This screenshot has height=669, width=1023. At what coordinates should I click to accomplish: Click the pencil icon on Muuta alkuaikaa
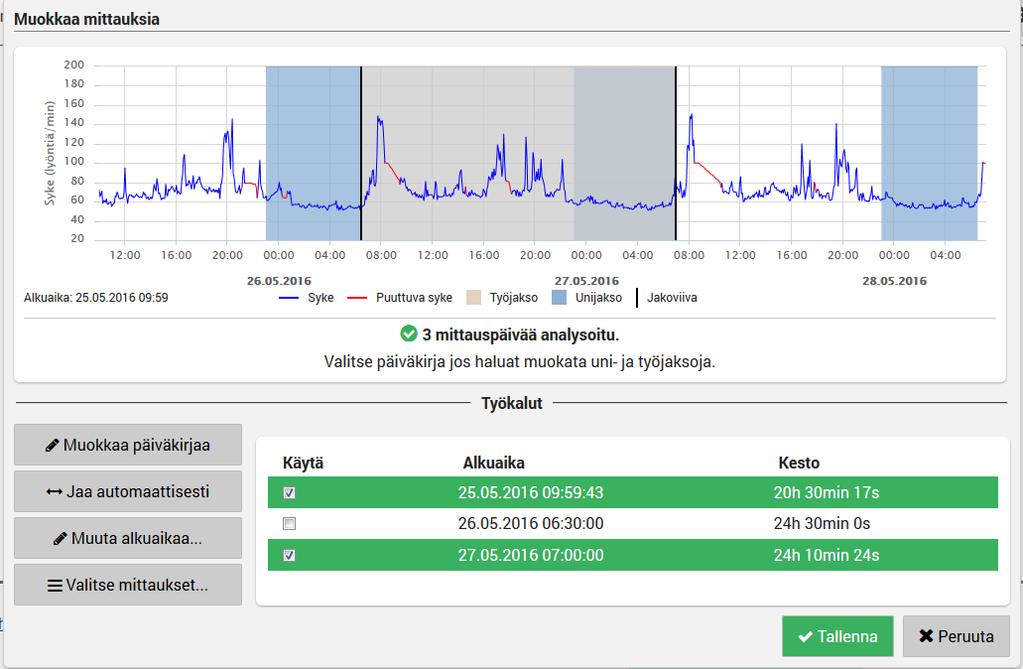pos(60,538)
